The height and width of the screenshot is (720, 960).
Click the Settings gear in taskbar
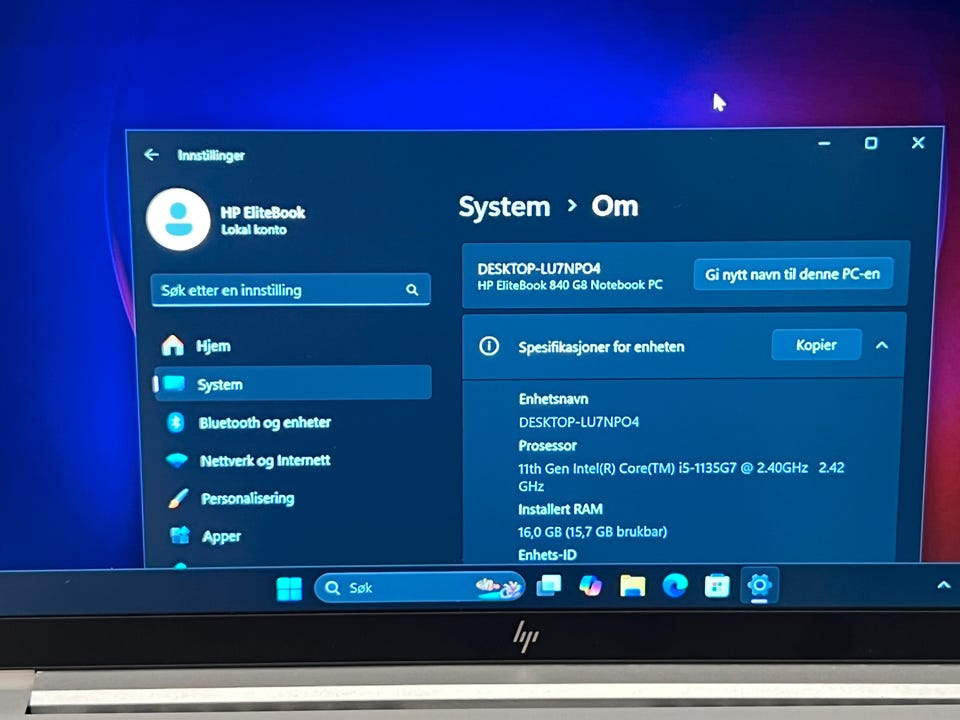pyautogui.click(x=759, y=585)
